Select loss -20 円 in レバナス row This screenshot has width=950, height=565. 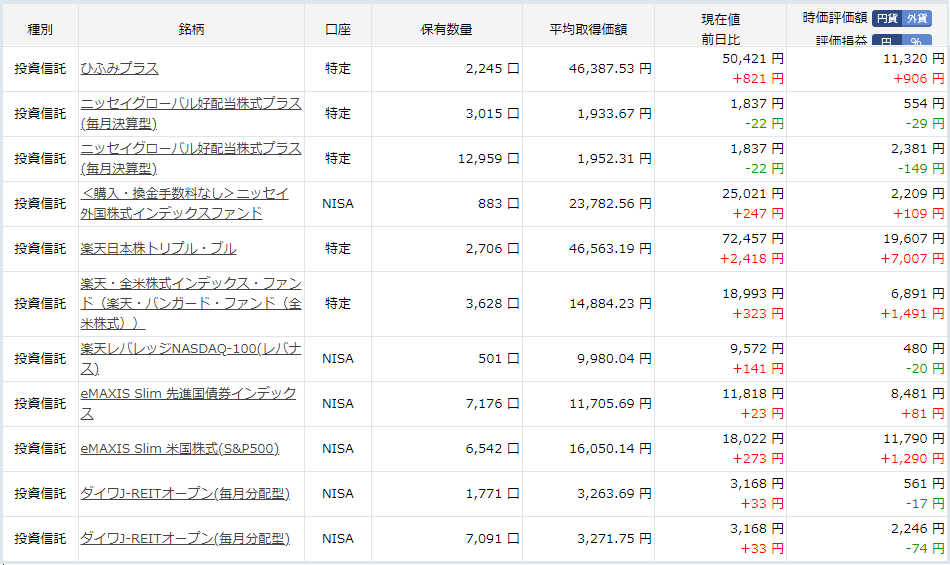925,369
